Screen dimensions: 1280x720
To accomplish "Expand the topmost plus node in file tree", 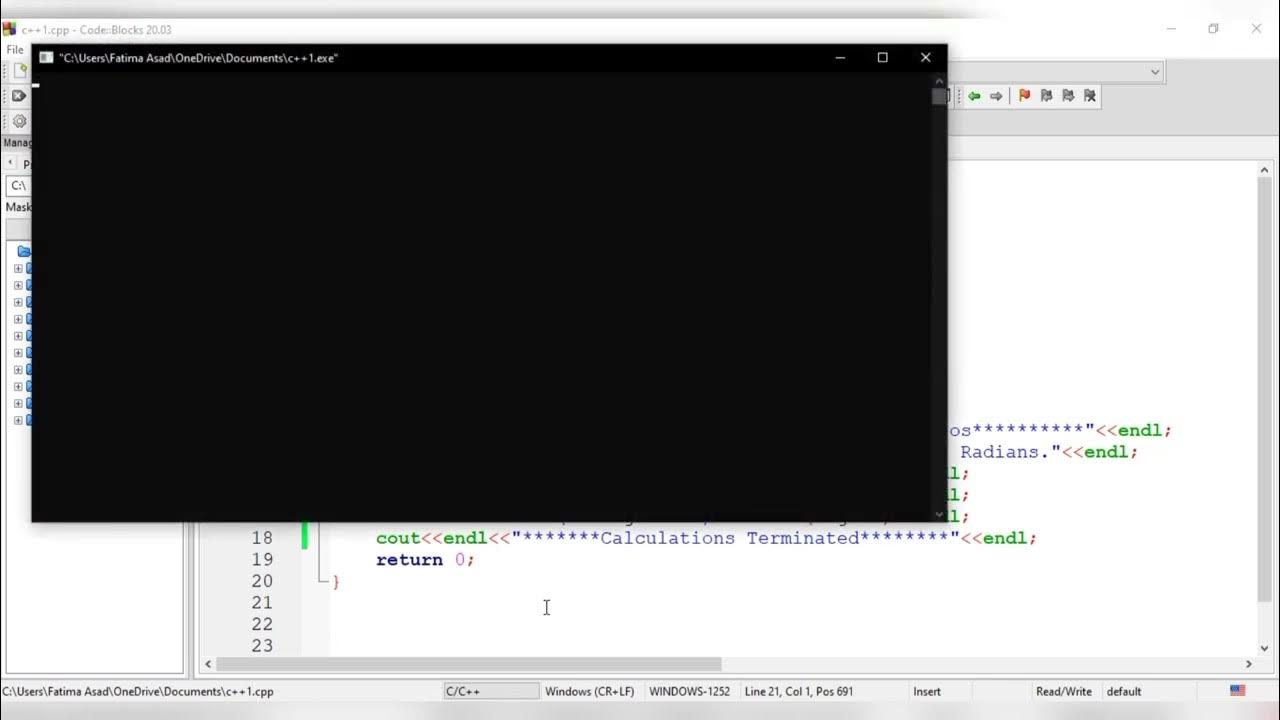I will [18, 268].
